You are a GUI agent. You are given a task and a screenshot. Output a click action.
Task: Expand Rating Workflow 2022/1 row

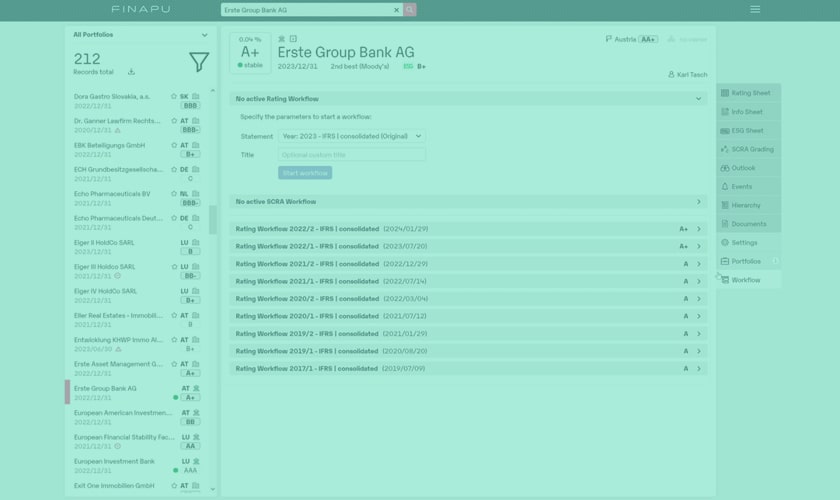(468, 247)
